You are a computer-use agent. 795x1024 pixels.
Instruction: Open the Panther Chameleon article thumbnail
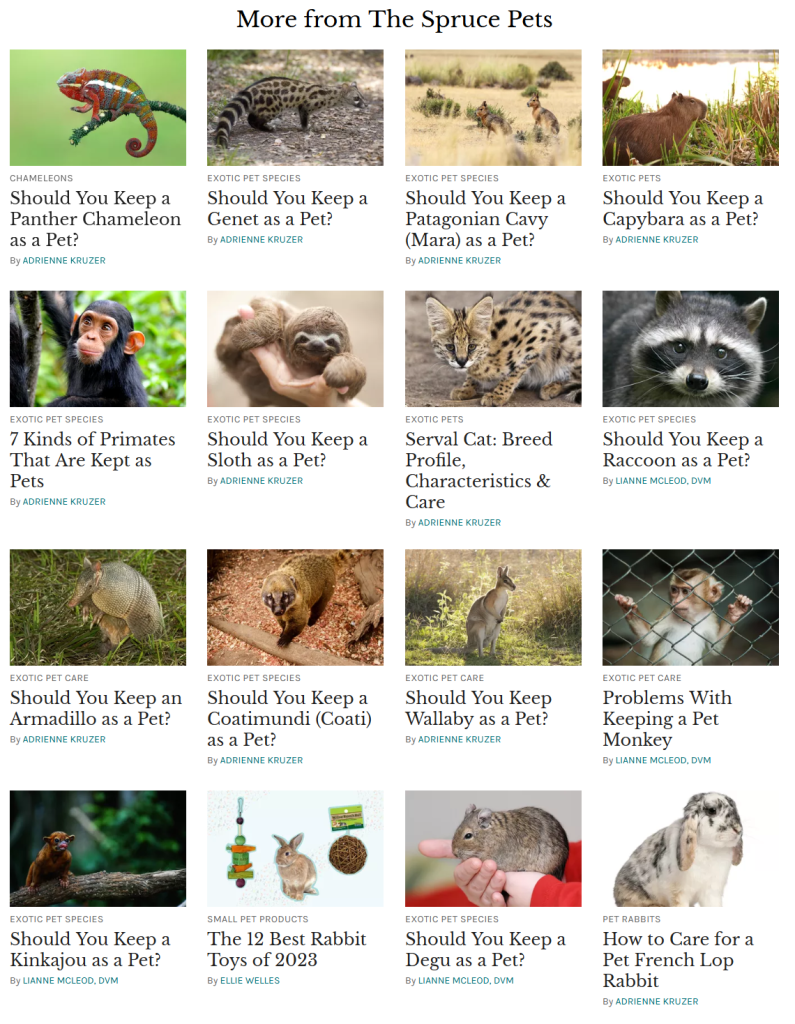(98, 108)
